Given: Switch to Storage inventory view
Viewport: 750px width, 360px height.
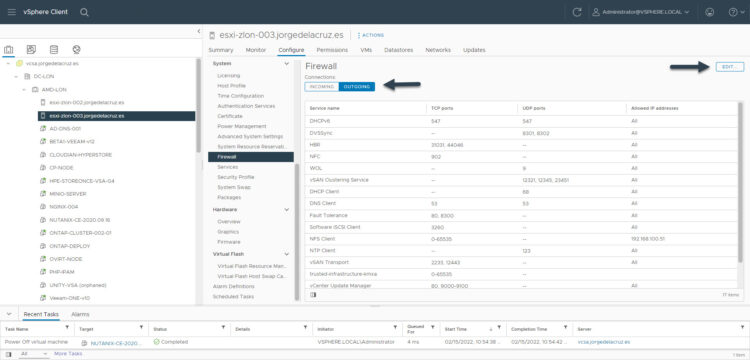Looking at the screenshot, I should coord(54,49).
